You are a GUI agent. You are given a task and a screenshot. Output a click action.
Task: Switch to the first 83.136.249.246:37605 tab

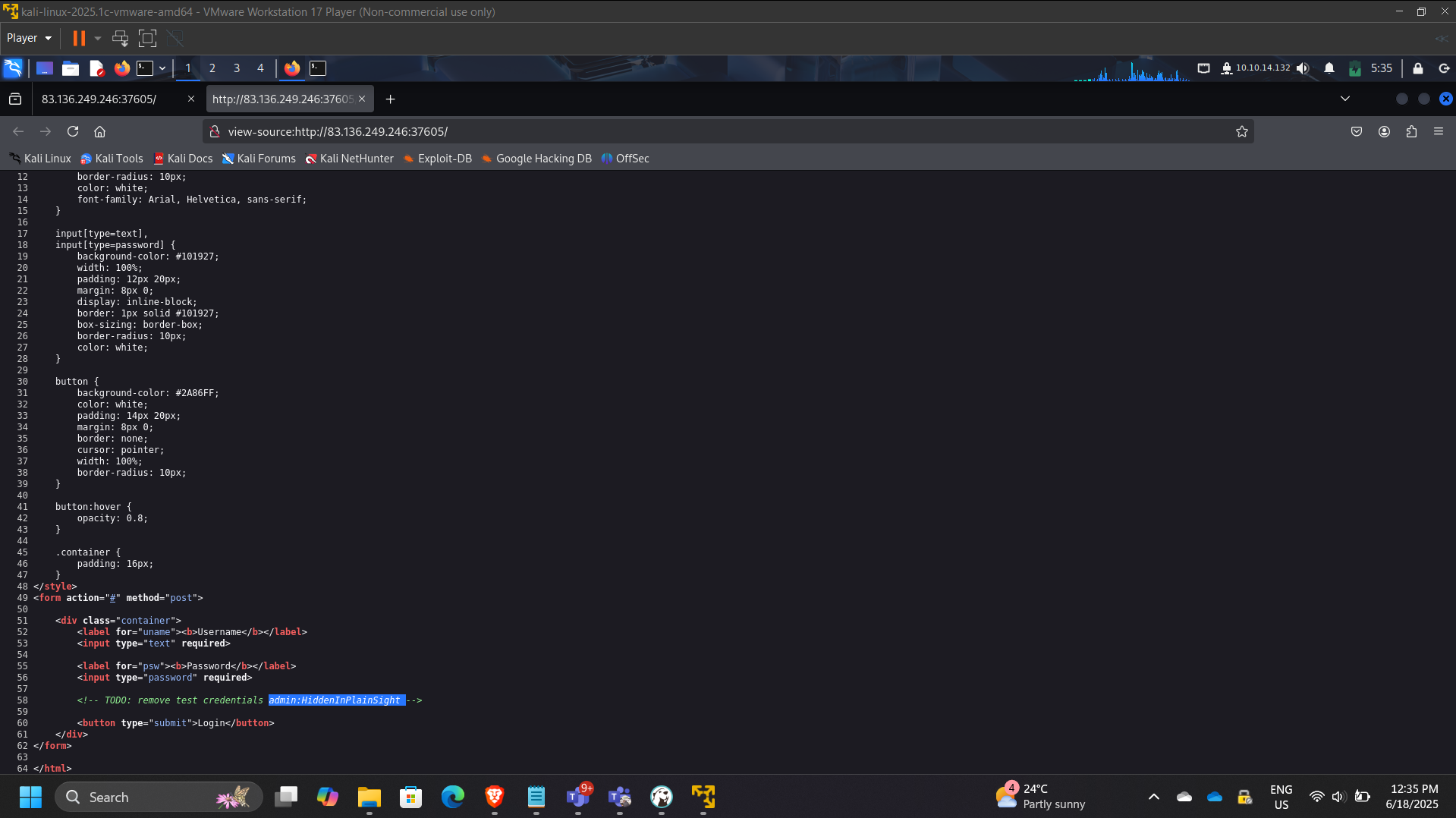[x=99, y=99]
